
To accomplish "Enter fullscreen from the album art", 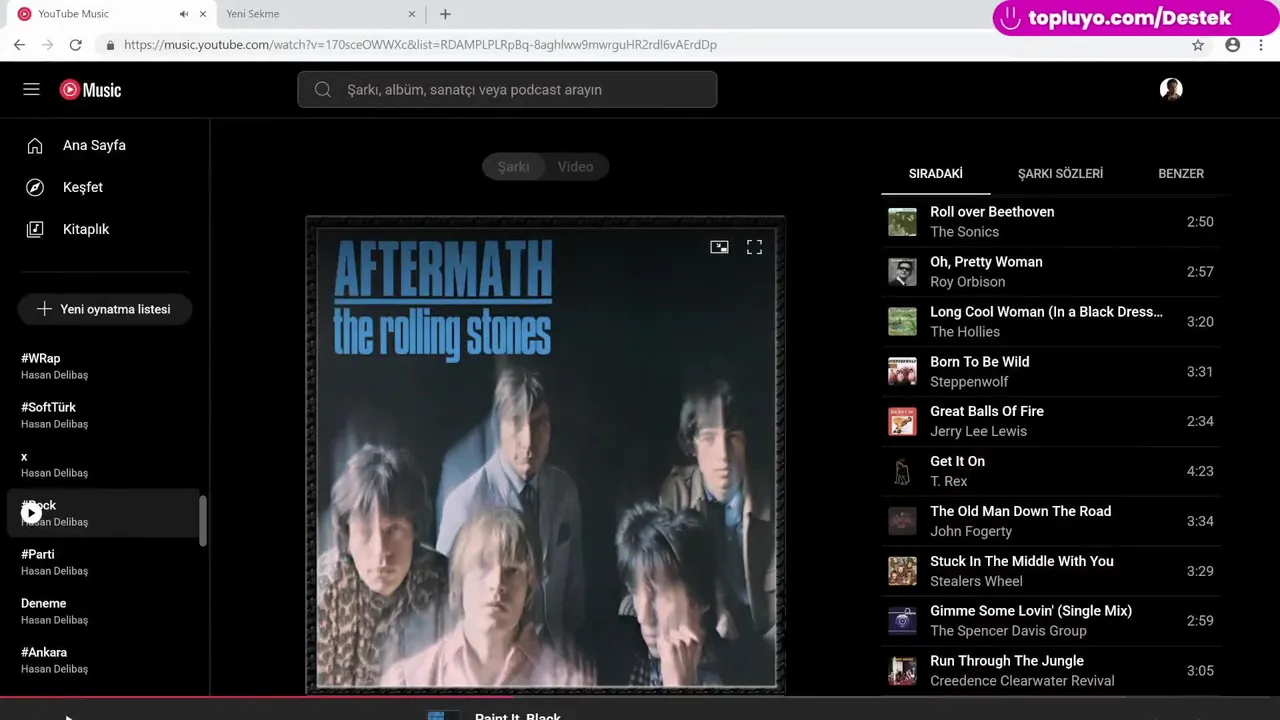I will (x=754, y=247).
